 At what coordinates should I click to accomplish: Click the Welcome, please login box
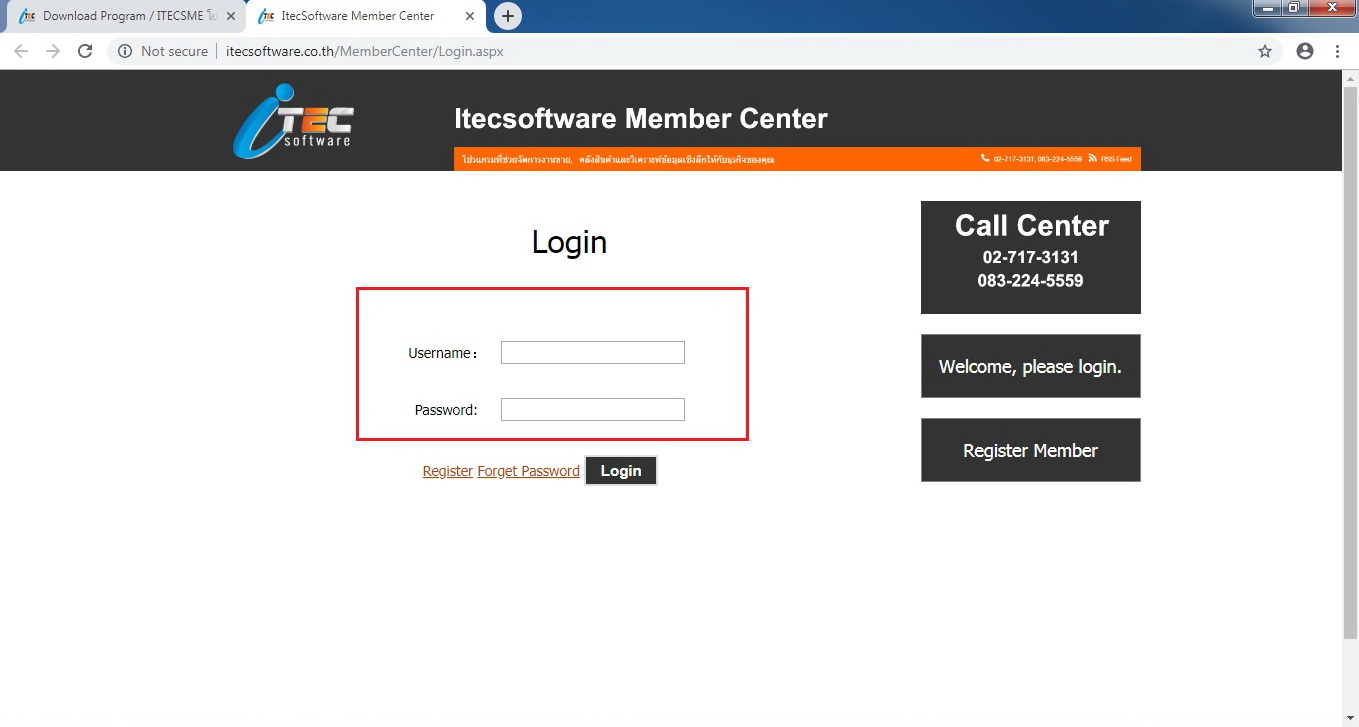[1031, 366]
